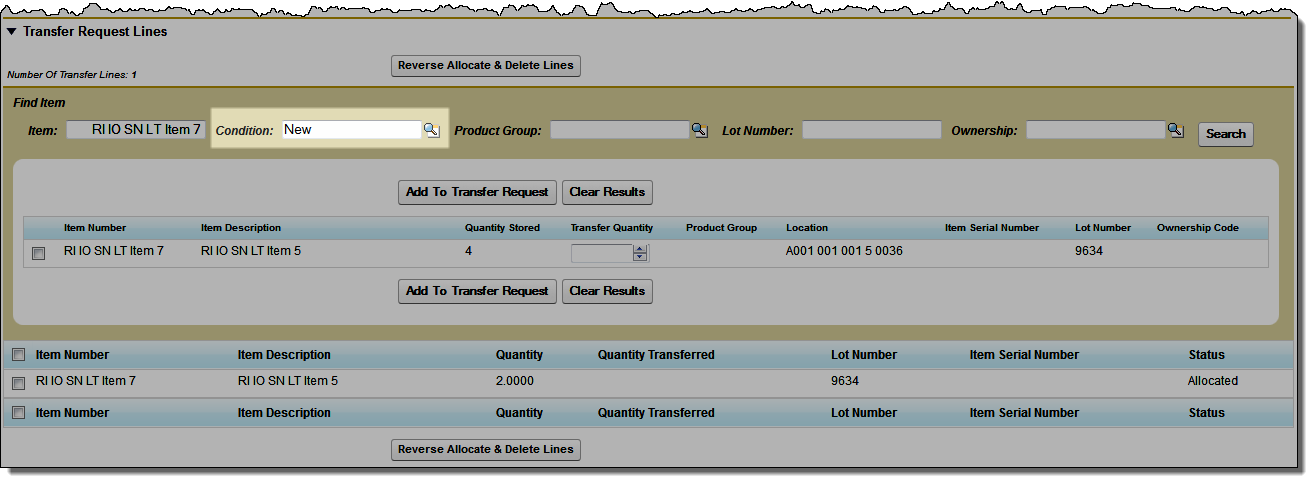Open the Ownership lookup icon

[x=1175, y=130]
